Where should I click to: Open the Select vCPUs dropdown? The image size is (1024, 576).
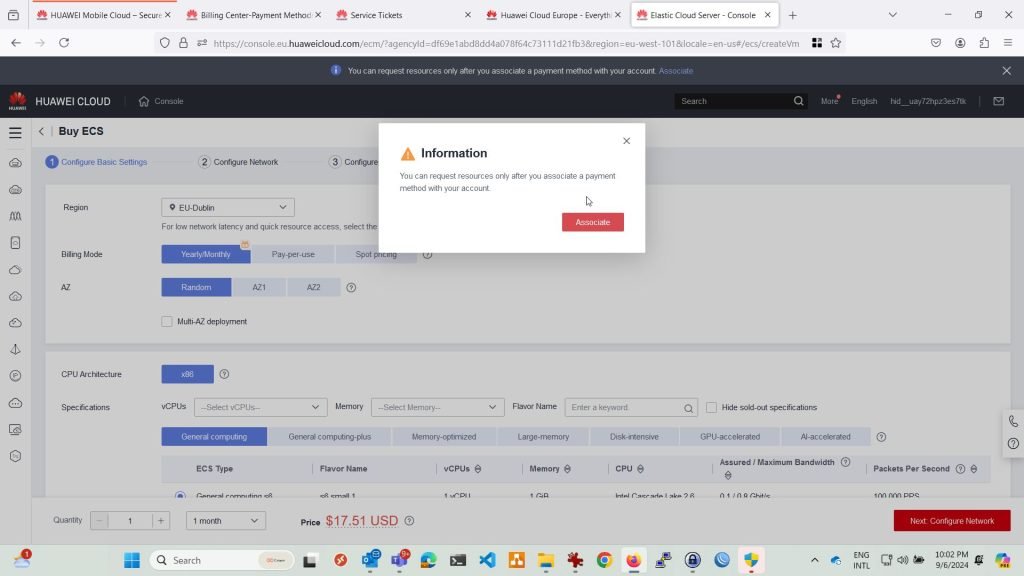click(x=261, y=408)
